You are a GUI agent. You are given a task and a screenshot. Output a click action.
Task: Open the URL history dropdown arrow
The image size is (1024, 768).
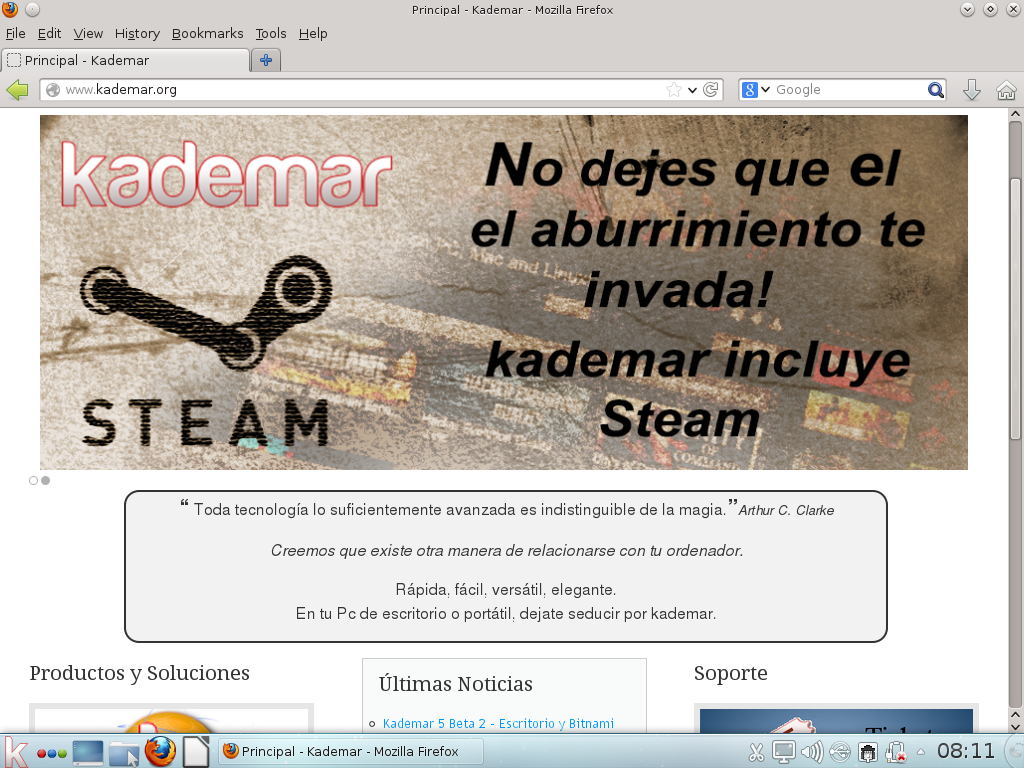692,90
